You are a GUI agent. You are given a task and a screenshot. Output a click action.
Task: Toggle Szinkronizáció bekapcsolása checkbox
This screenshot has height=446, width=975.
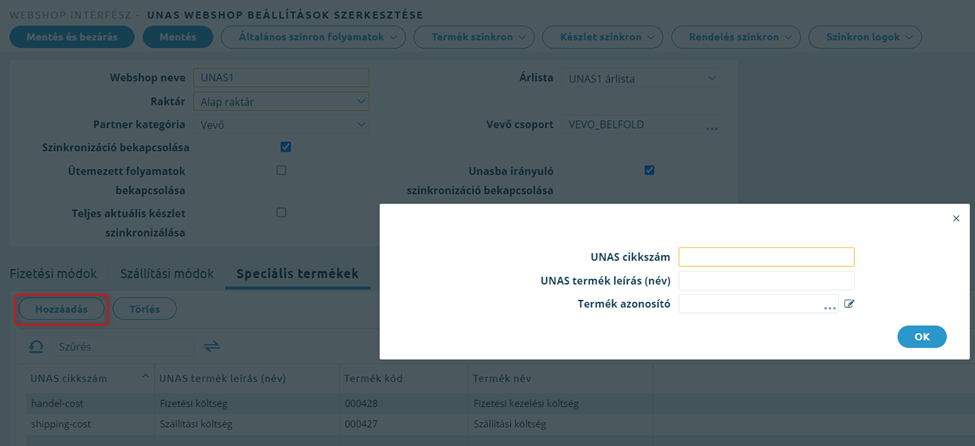285,147
